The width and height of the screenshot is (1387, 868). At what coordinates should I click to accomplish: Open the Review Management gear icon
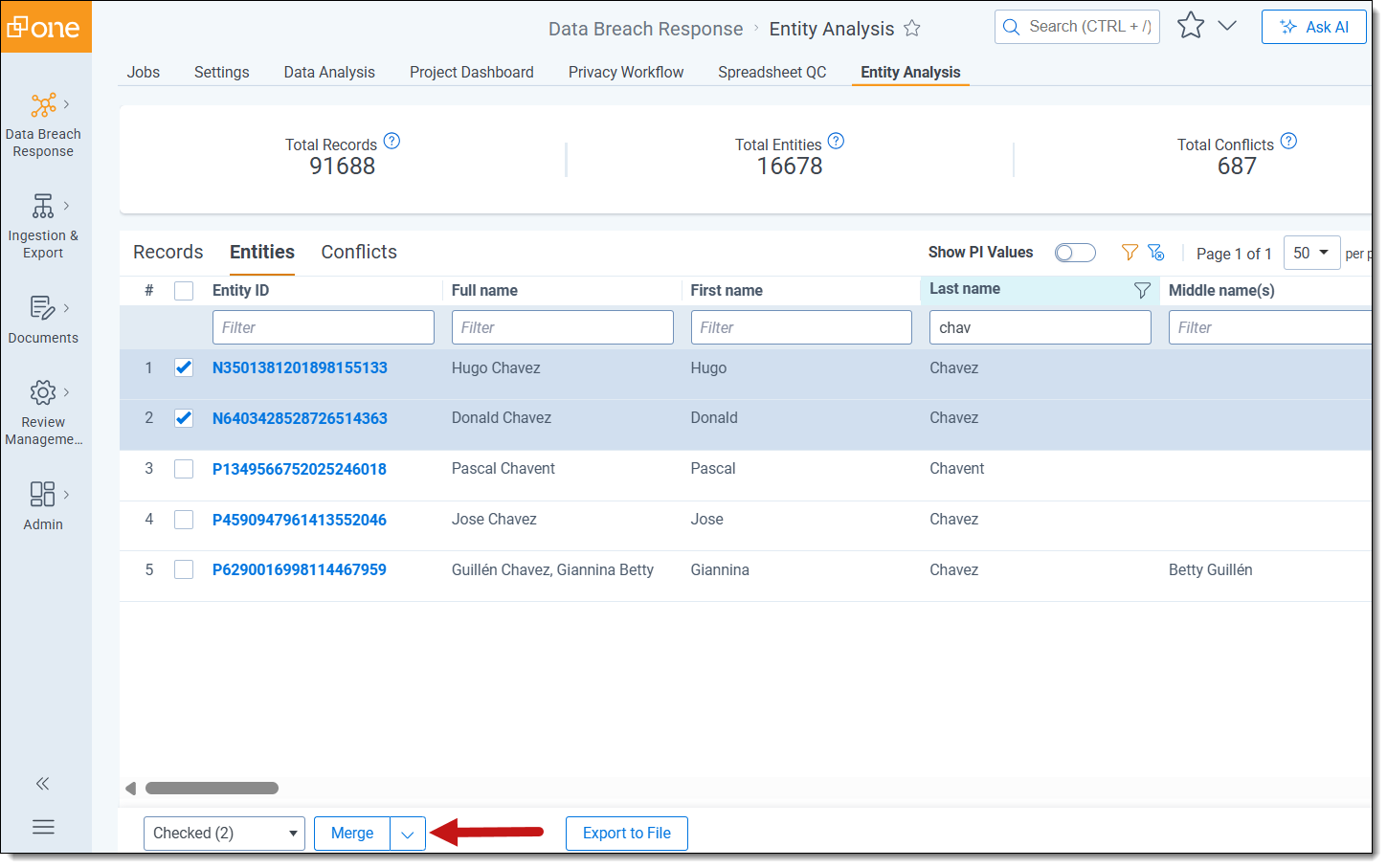coord(43,392)
